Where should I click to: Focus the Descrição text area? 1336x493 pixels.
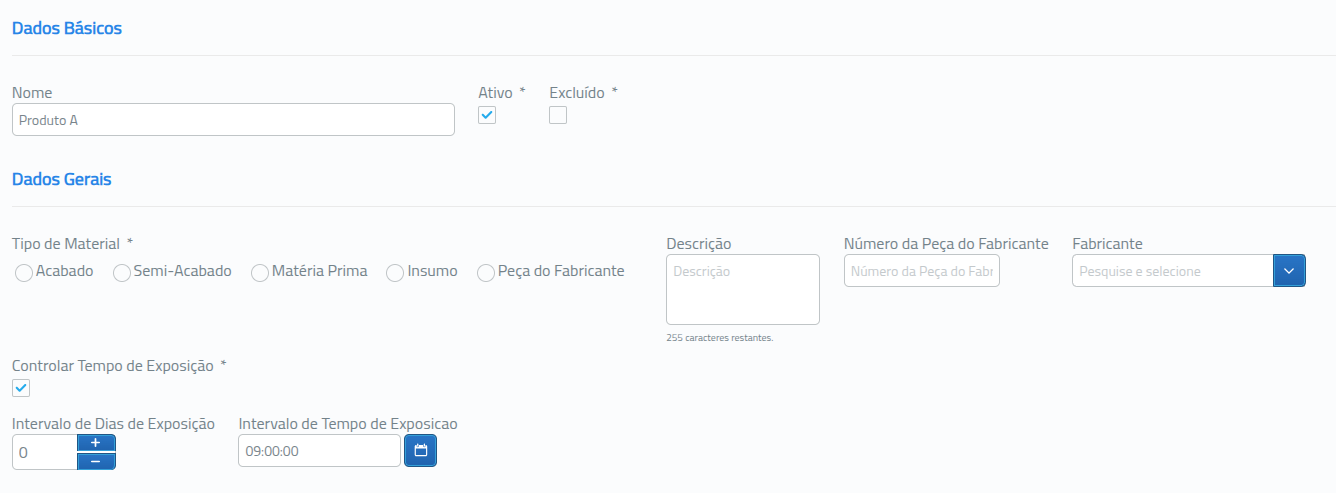pos(742,289)
